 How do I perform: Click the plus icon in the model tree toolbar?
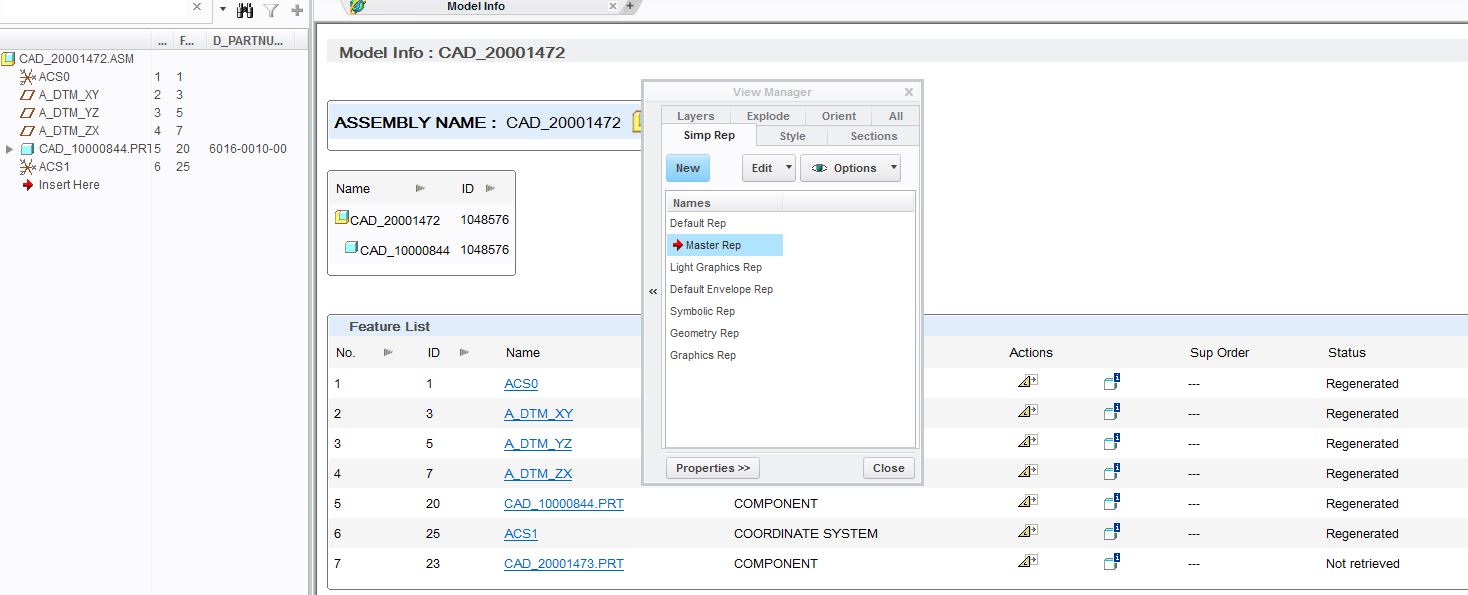(297, 10)
